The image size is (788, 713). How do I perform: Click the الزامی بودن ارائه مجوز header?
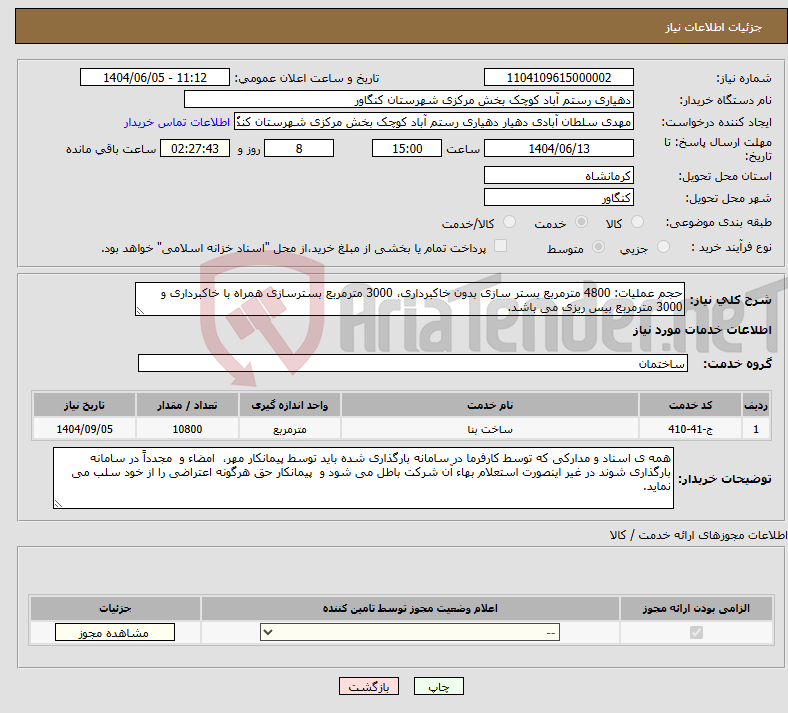[x=696, y=608]
